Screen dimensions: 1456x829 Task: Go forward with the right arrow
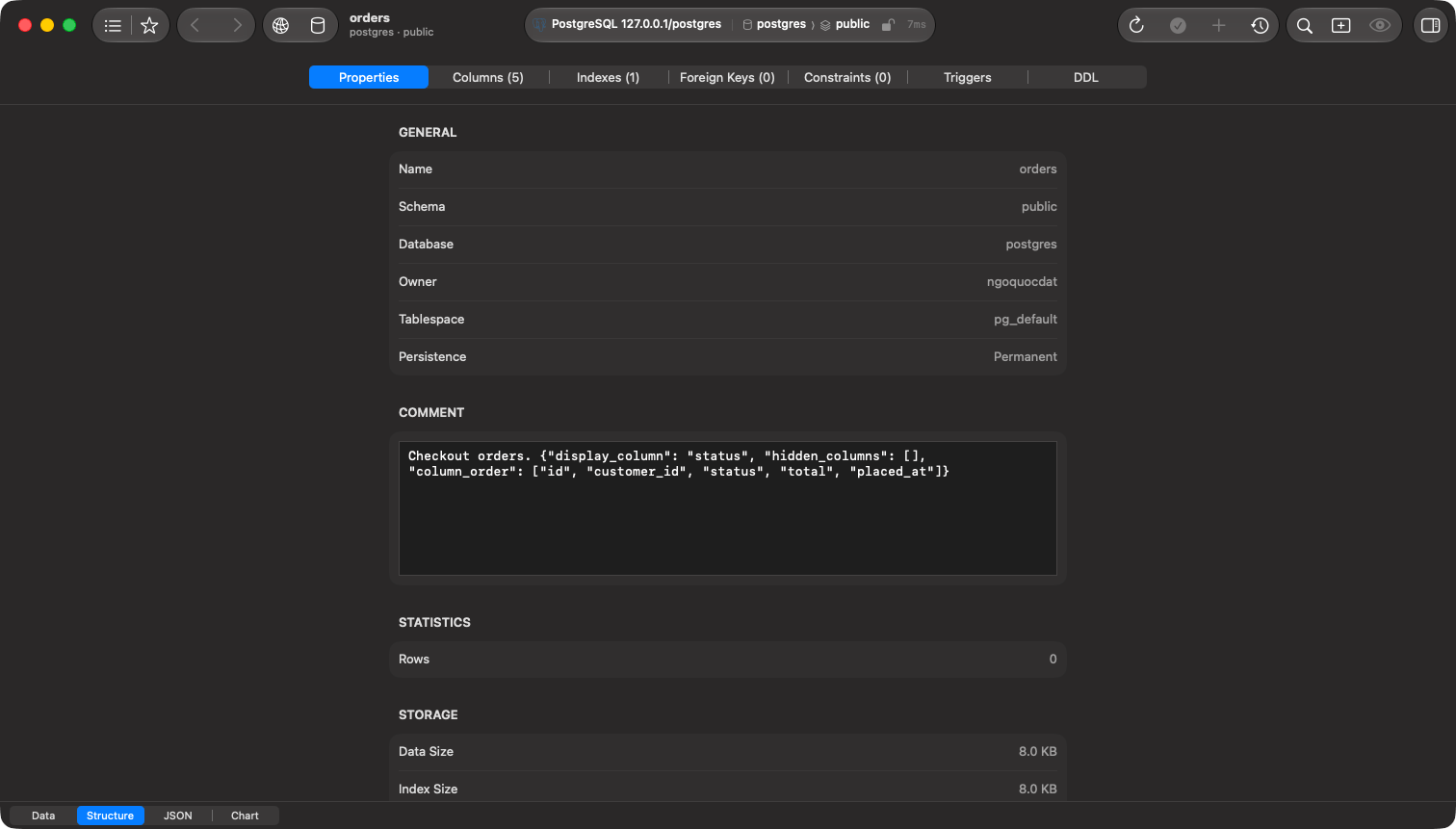(x=237, y=26)
